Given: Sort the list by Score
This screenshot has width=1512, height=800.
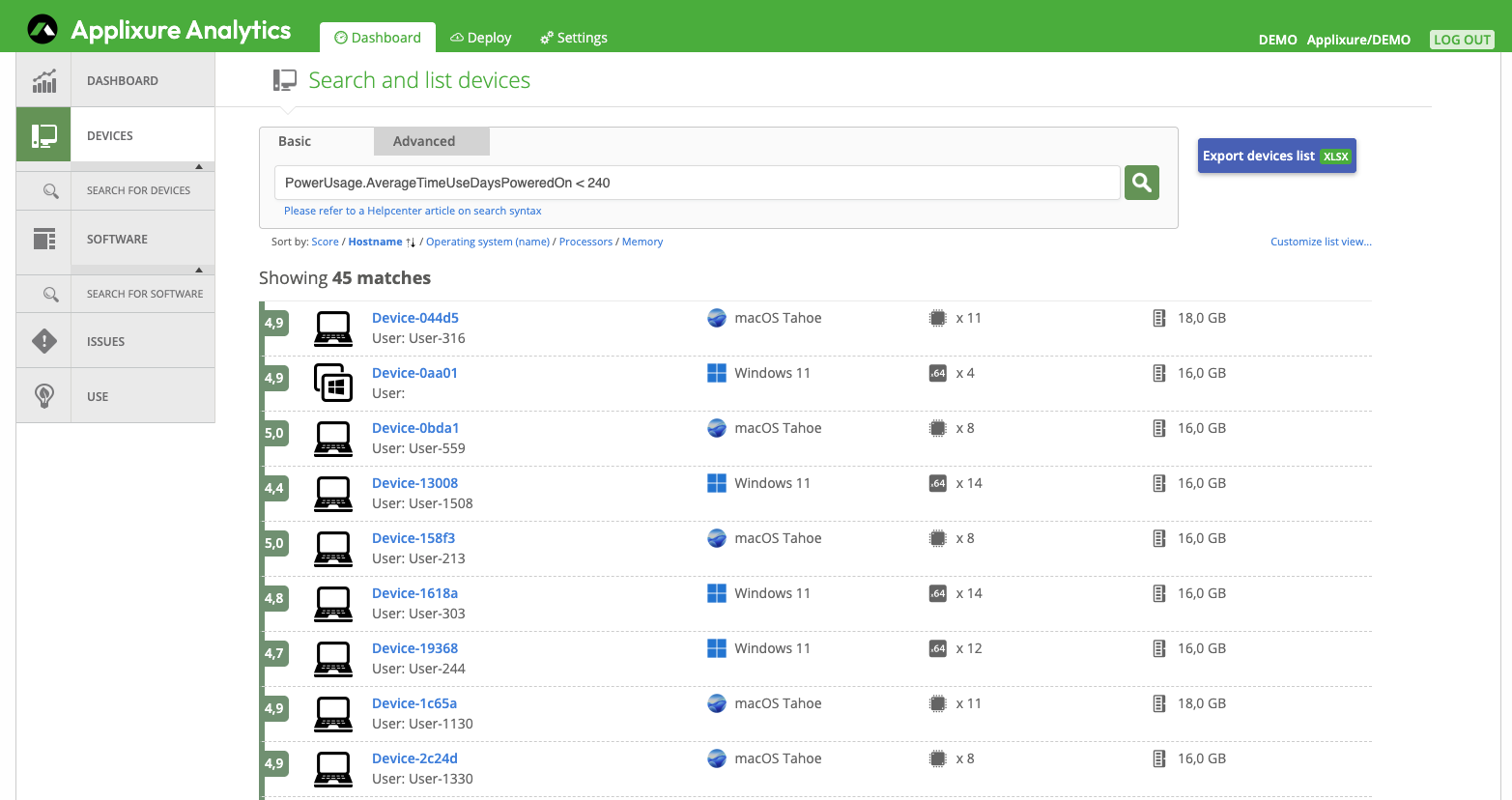Looking at the screenshot, I should (x=325, y=242).
